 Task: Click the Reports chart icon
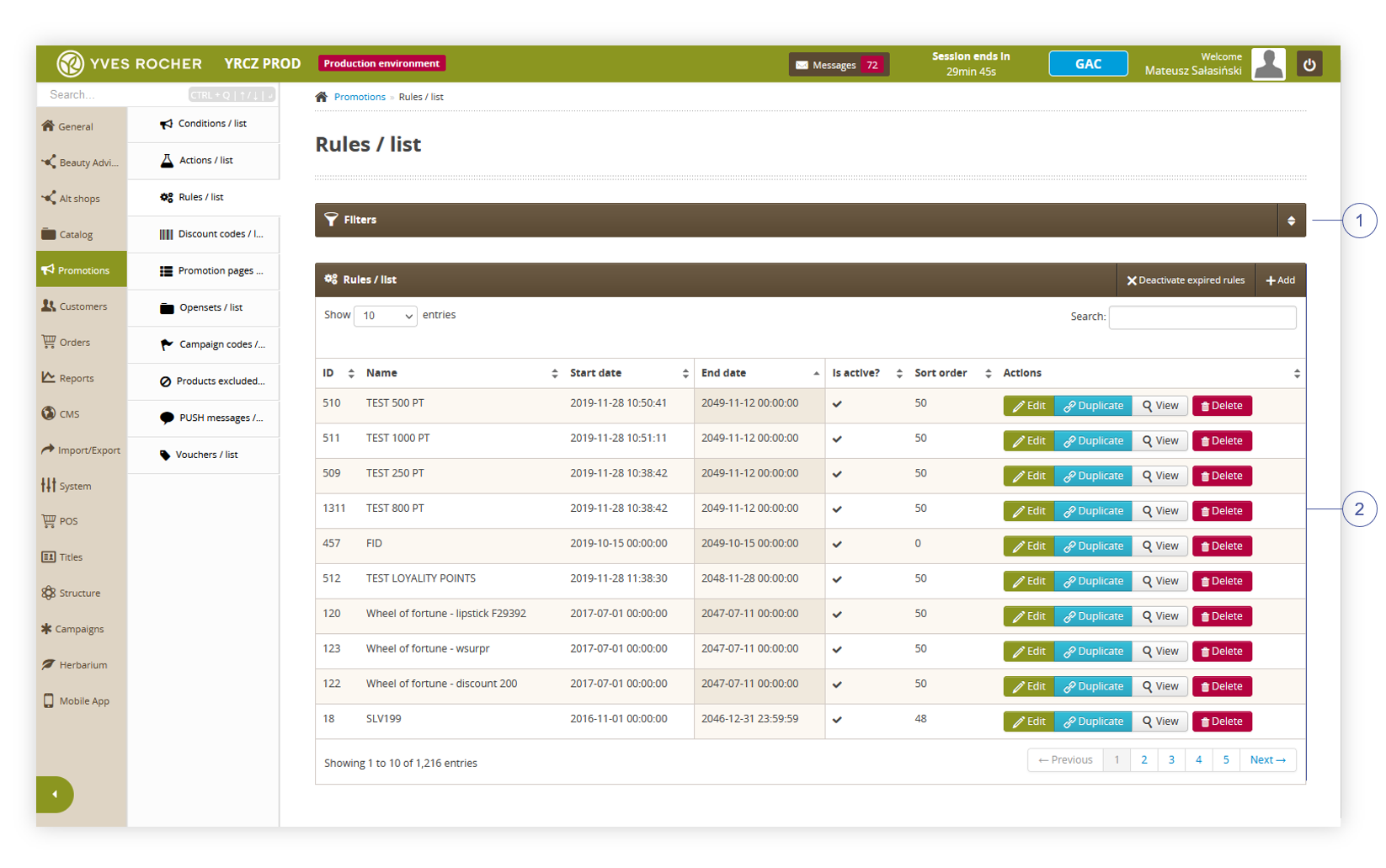[x=49, y=377]
